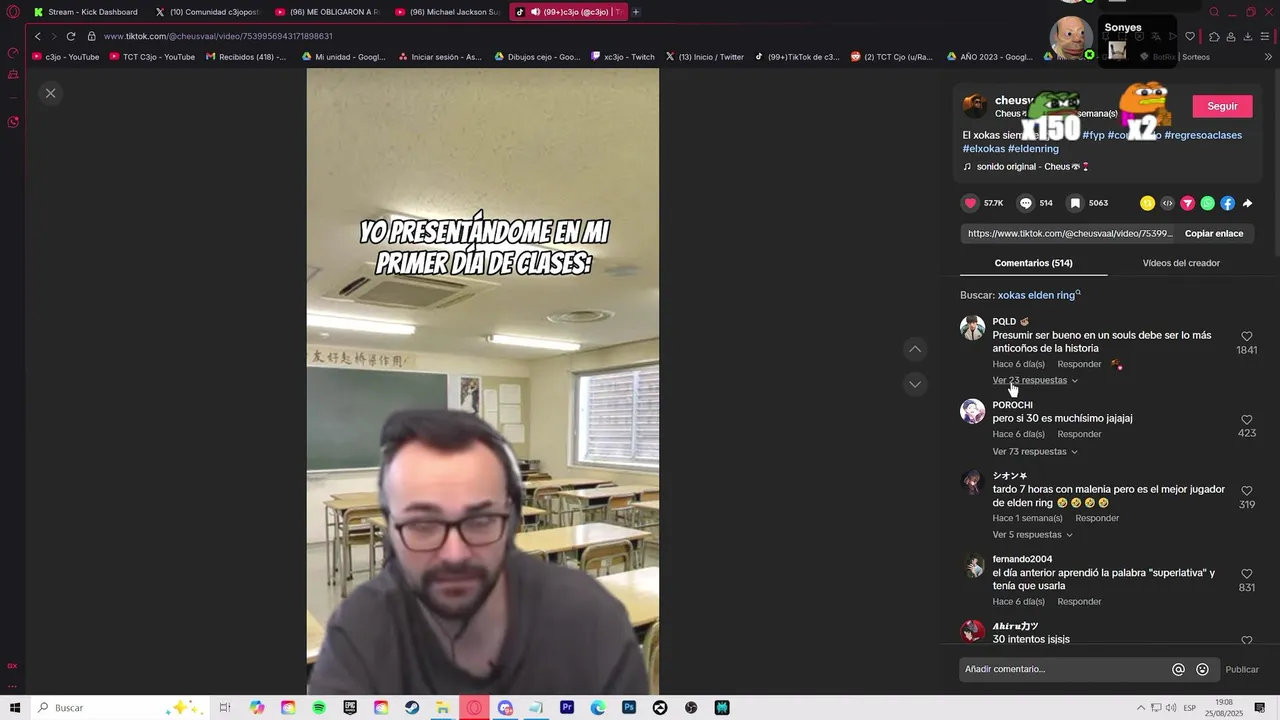Click the embed code icon
The image size is (1280, 720).
(x=1167, y=203)
